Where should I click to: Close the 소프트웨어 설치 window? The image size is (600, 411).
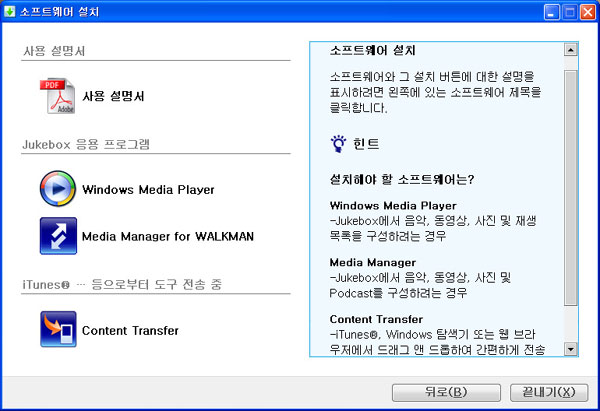click(x=587, y=12)
